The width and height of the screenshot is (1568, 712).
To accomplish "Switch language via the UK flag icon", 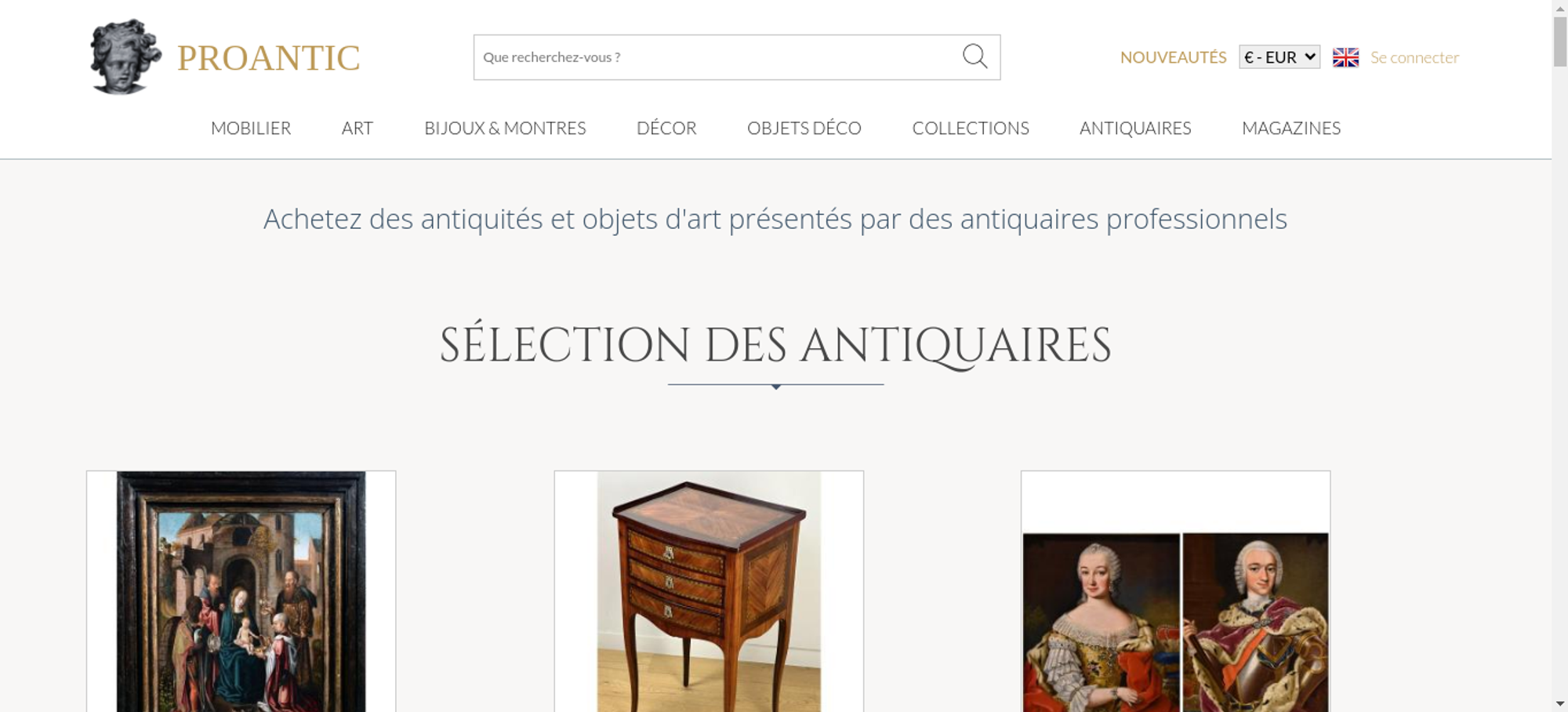I will click(x=1345, y=57).
